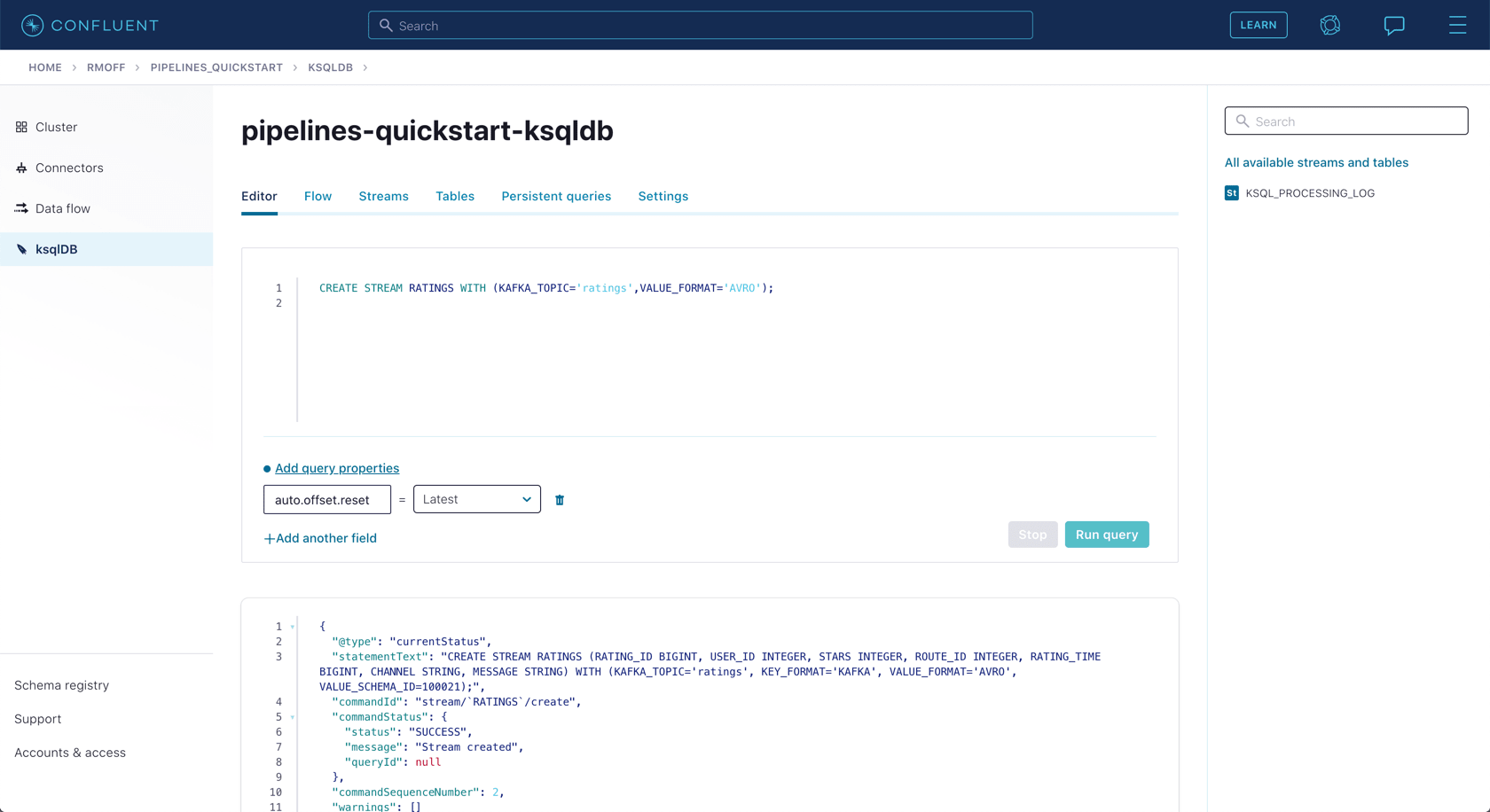This screenshot has height=812, width=1490.
Task: Go to PIPELINES_QUICKSTART breadcrumb
Action: (x=216, y=67)
